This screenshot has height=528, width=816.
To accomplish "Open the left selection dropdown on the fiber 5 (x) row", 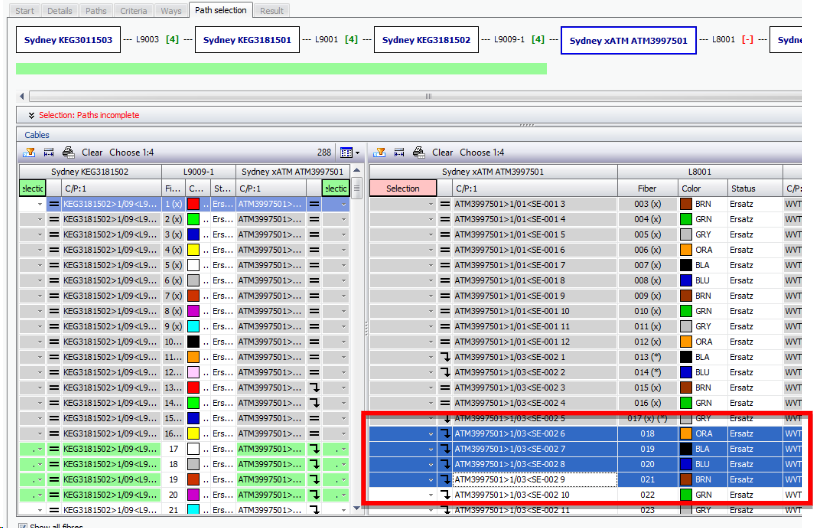I will pos(40,265).
